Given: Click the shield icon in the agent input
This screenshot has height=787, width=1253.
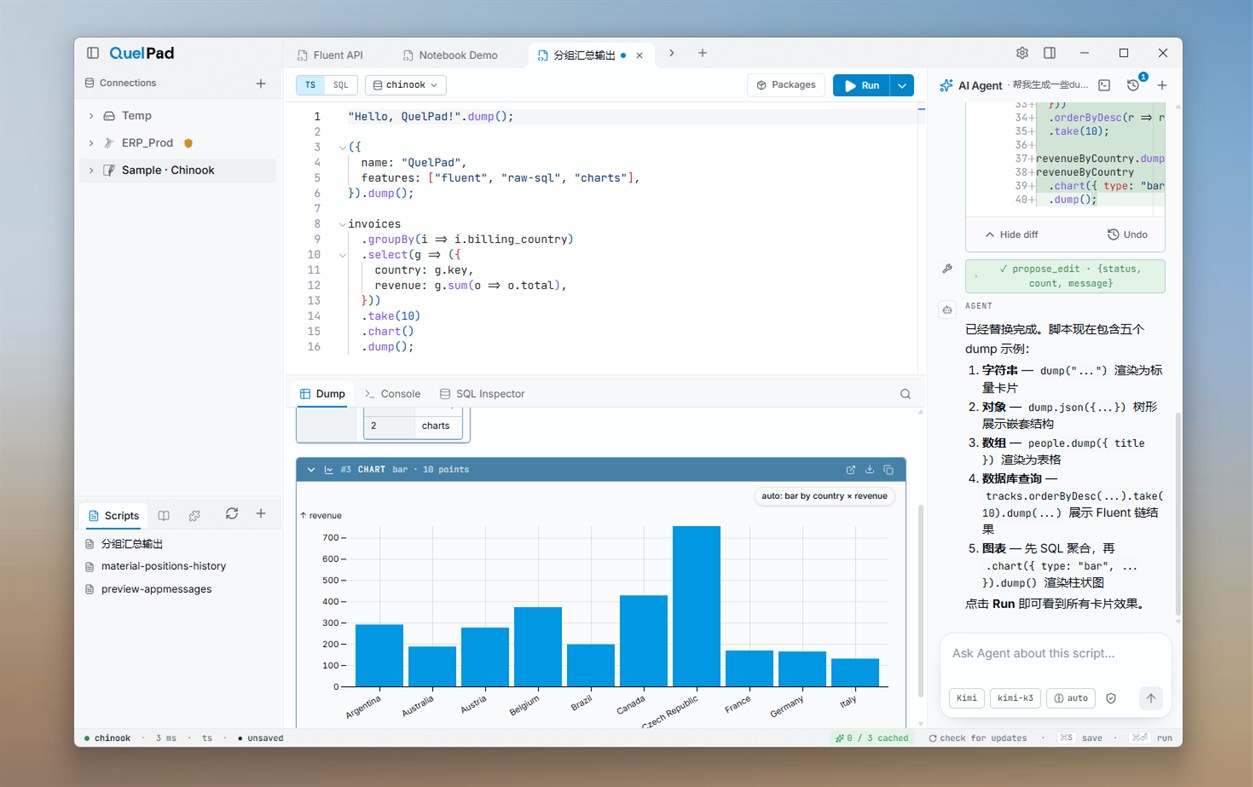Looking at the screenshot, I should (x=1111, y=699).
